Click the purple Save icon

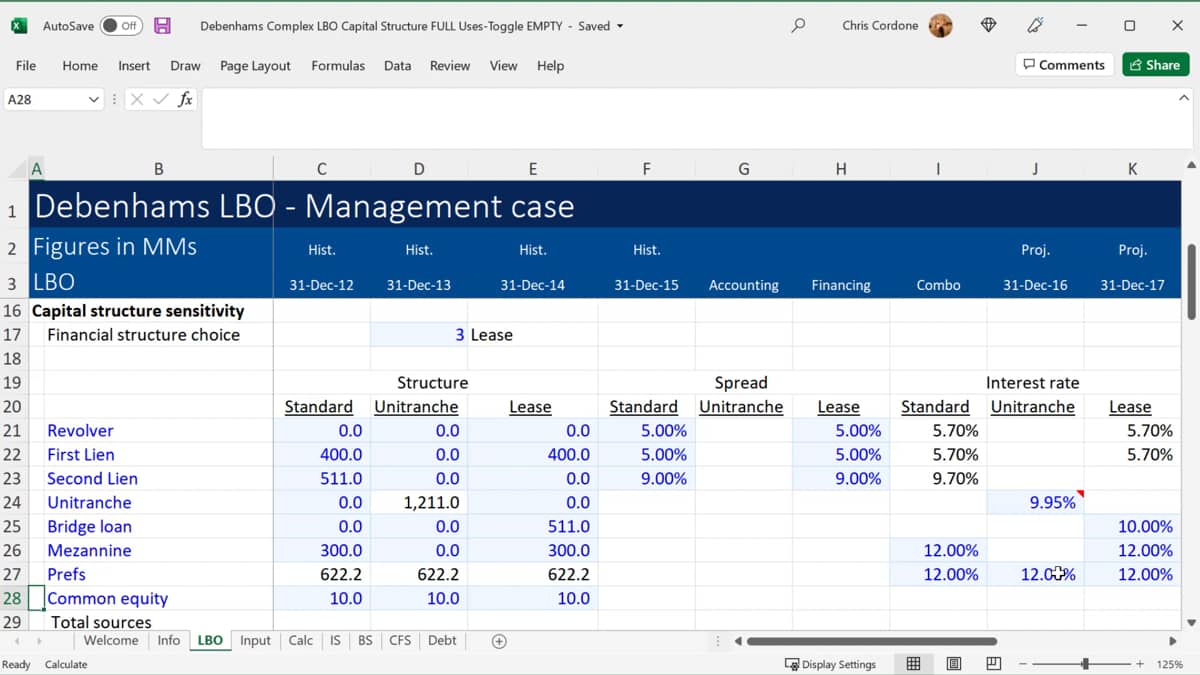pos(162,26)
